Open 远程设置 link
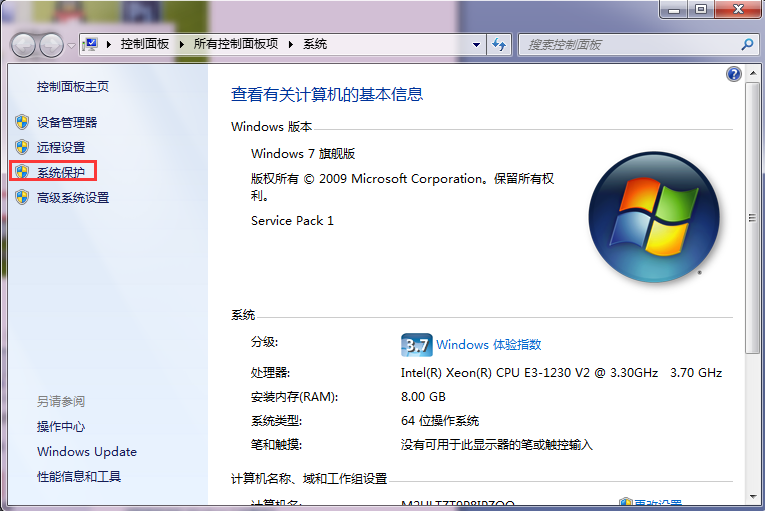The height and width of the screenshot is (511, 765). [61, 147]
